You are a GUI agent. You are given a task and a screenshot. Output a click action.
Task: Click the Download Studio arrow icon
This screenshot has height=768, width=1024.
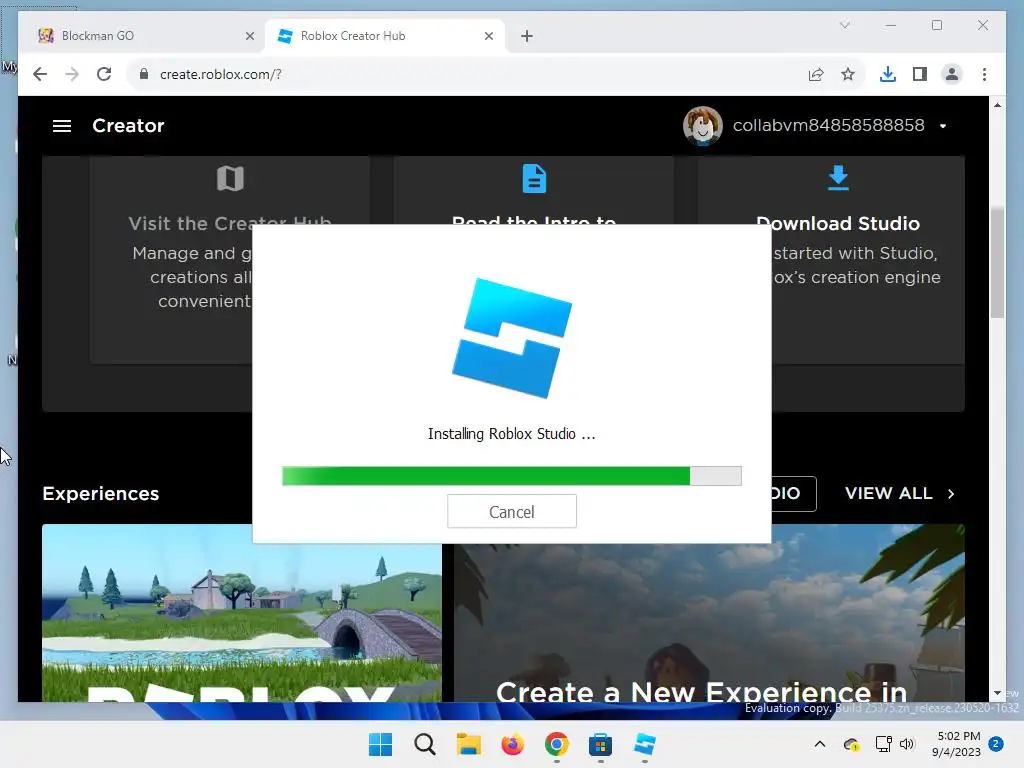pos(838,178)
